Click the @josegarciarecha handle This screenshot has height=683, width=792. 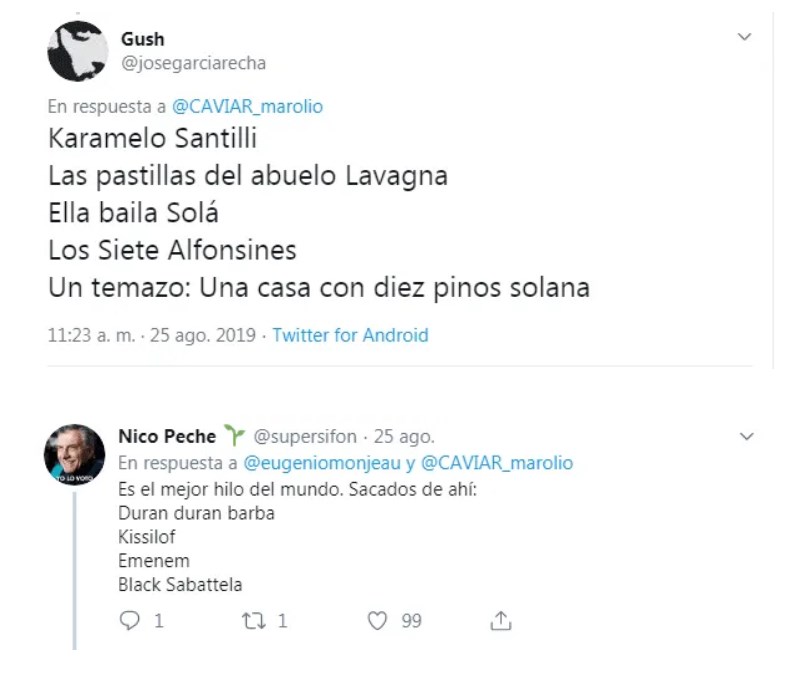pos(193,62)
